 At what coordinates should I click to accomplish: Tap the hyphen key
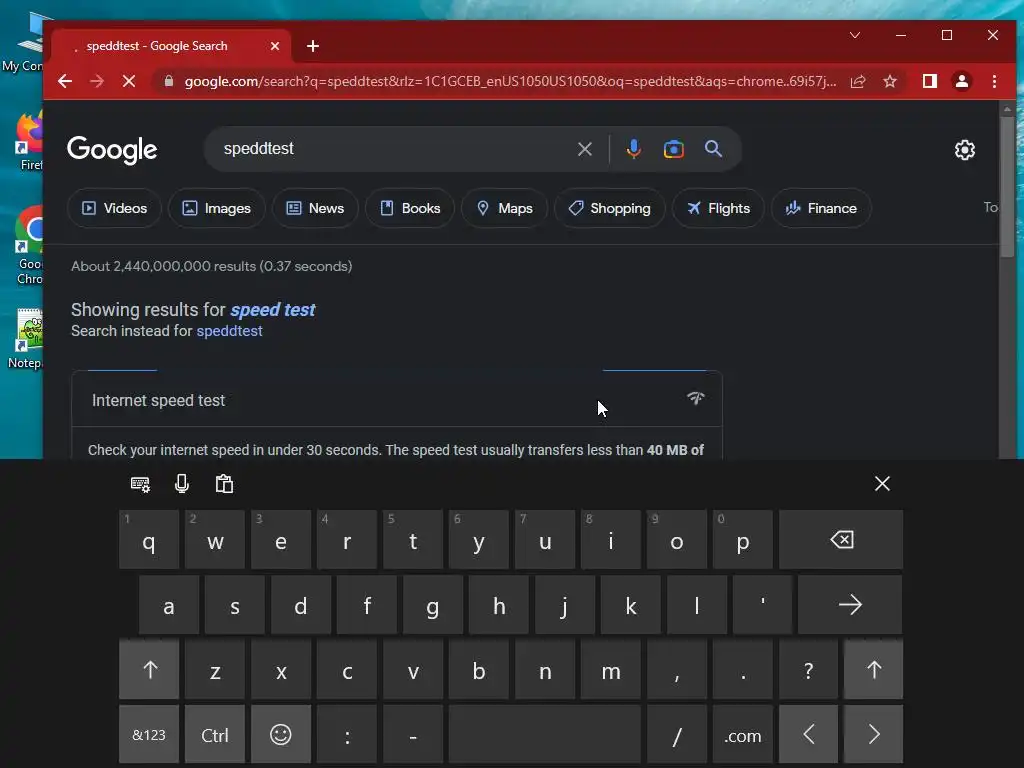(x=413, y=735)
